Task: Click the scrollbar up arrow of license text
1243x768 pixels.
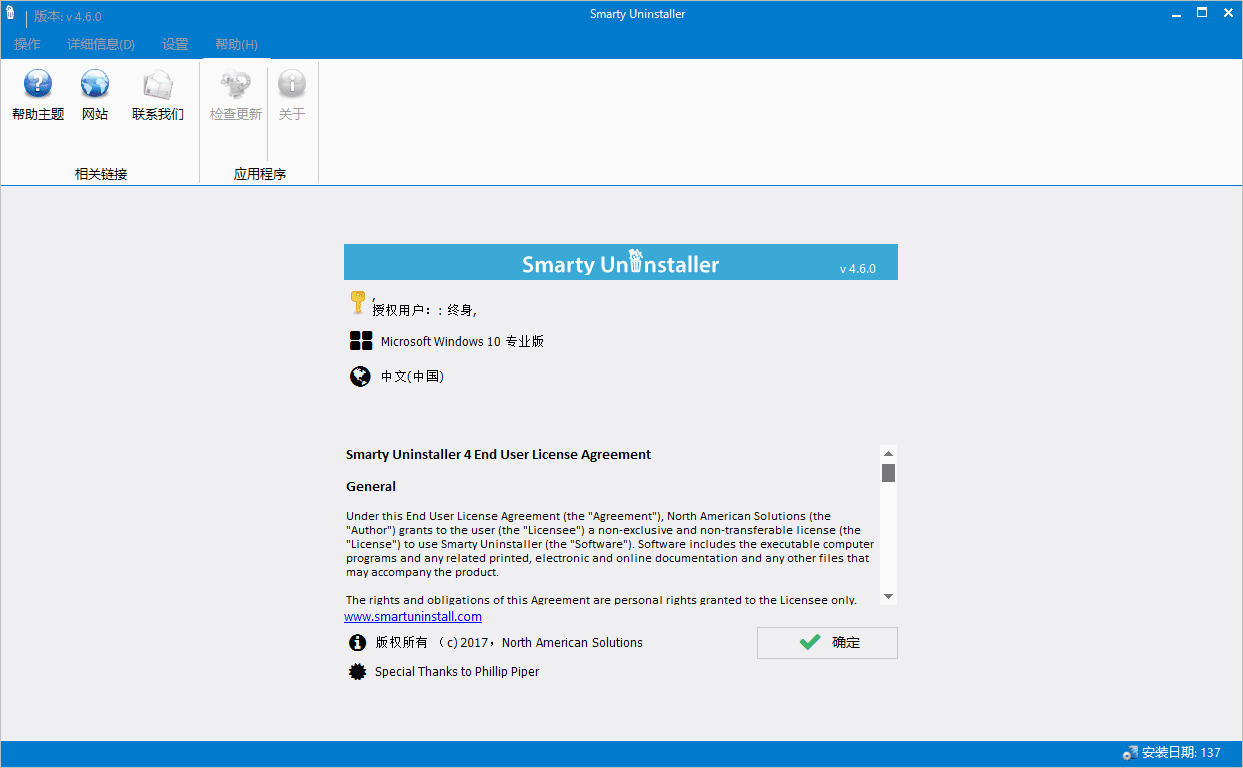Action: tap(888, 452)
